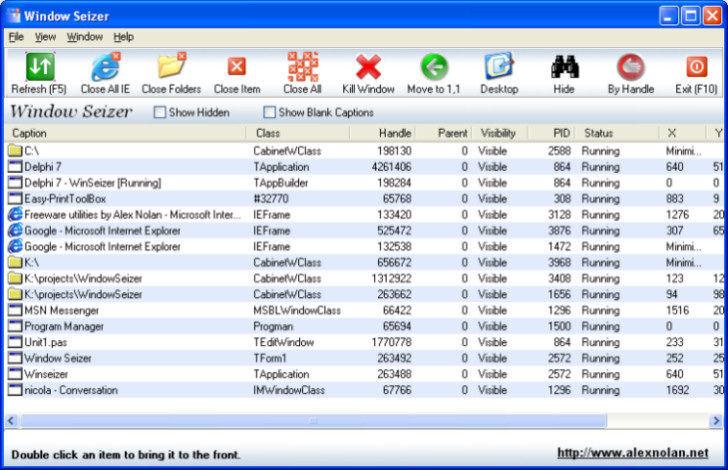Click the folder icon of K:\ row

(15, 262)
